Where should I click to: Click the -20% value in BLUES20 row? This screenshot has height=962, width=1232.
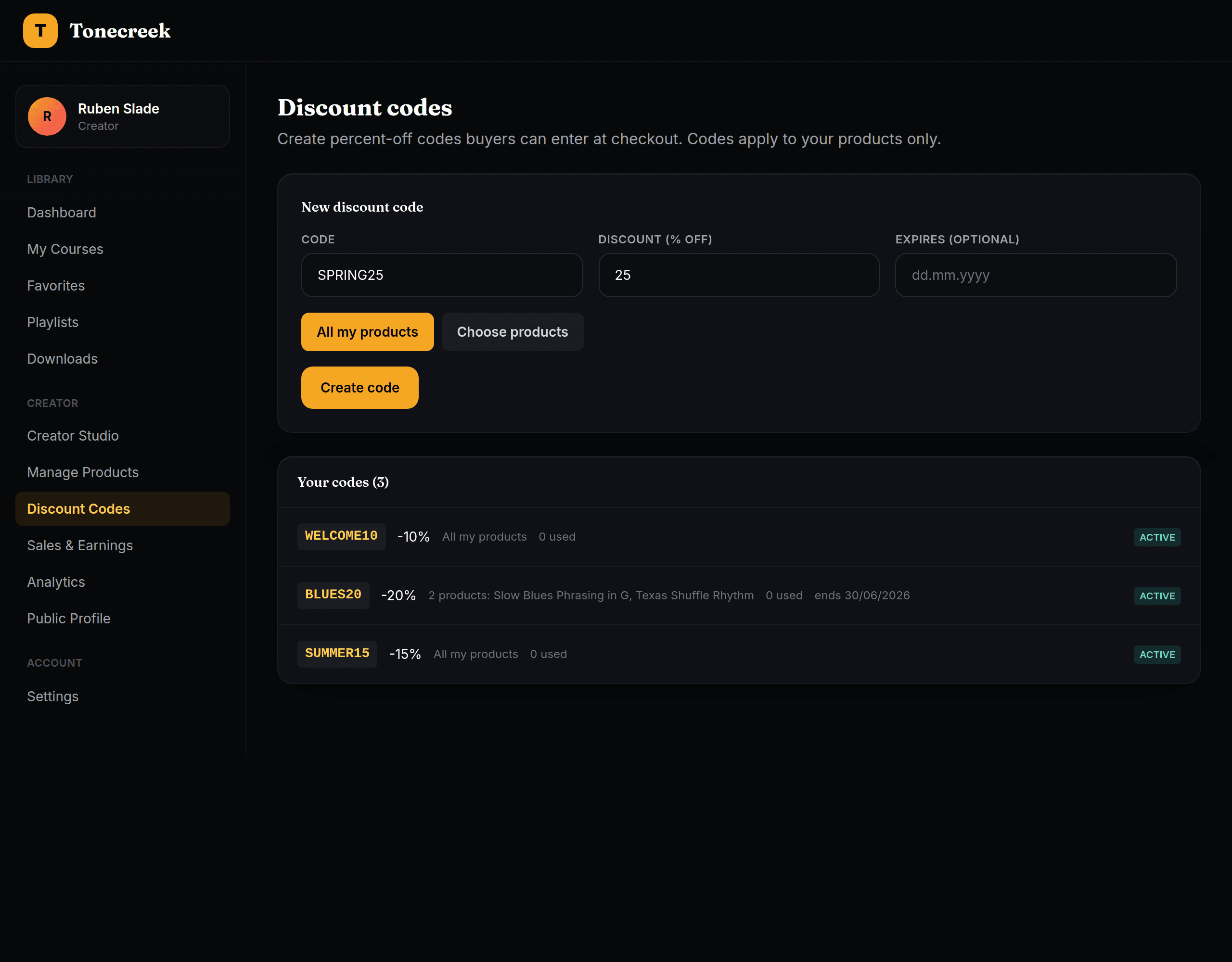pos(398,595)
